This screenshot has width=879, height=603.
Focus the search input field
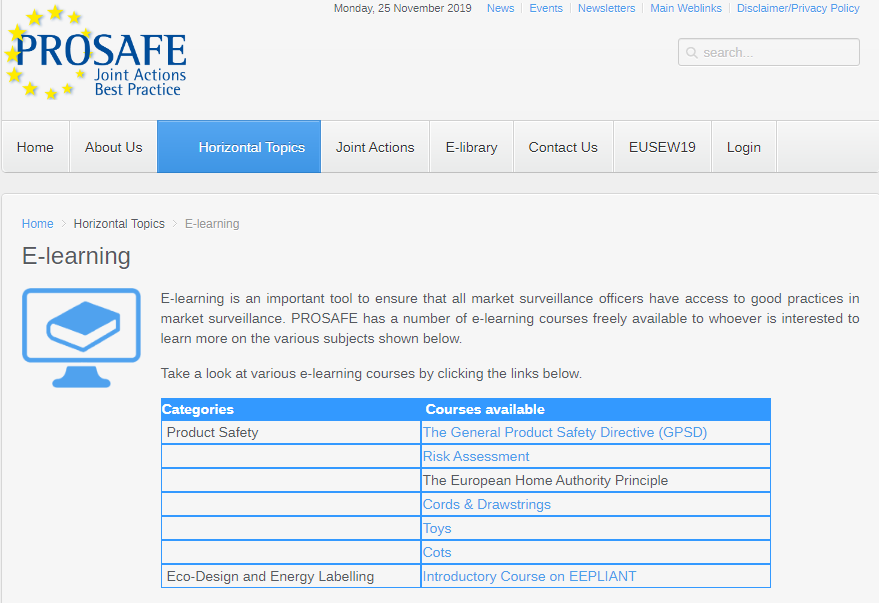coord(769,52)
